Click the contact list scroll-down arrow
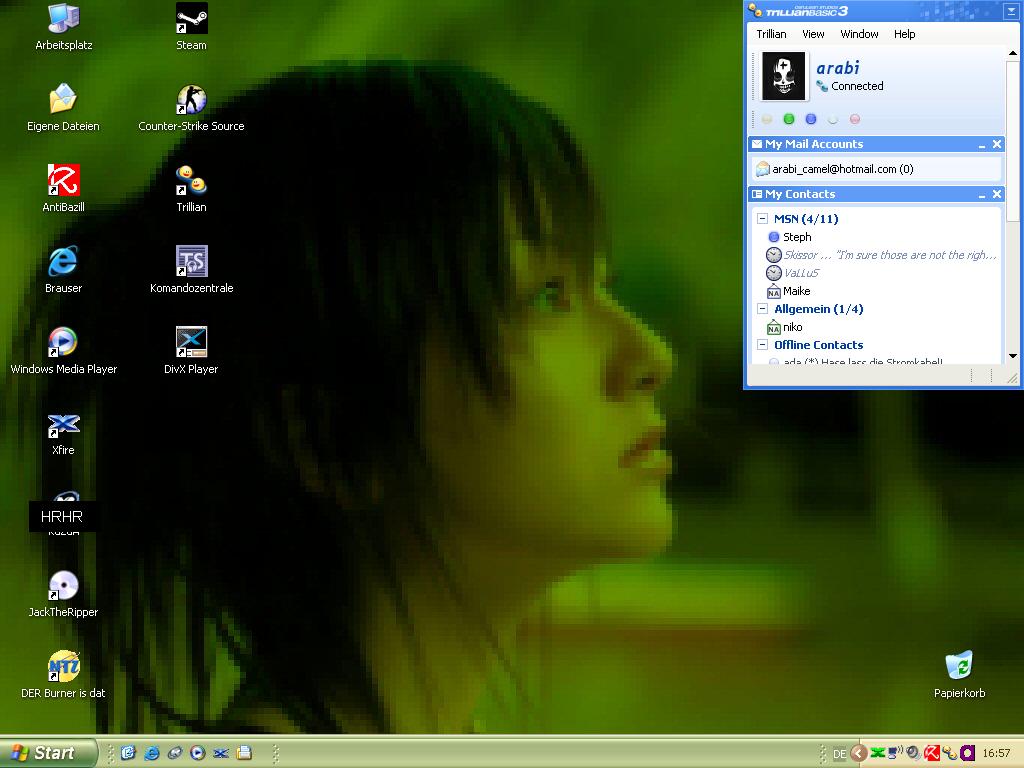 pyautogui.click(x=1012, y=356)
